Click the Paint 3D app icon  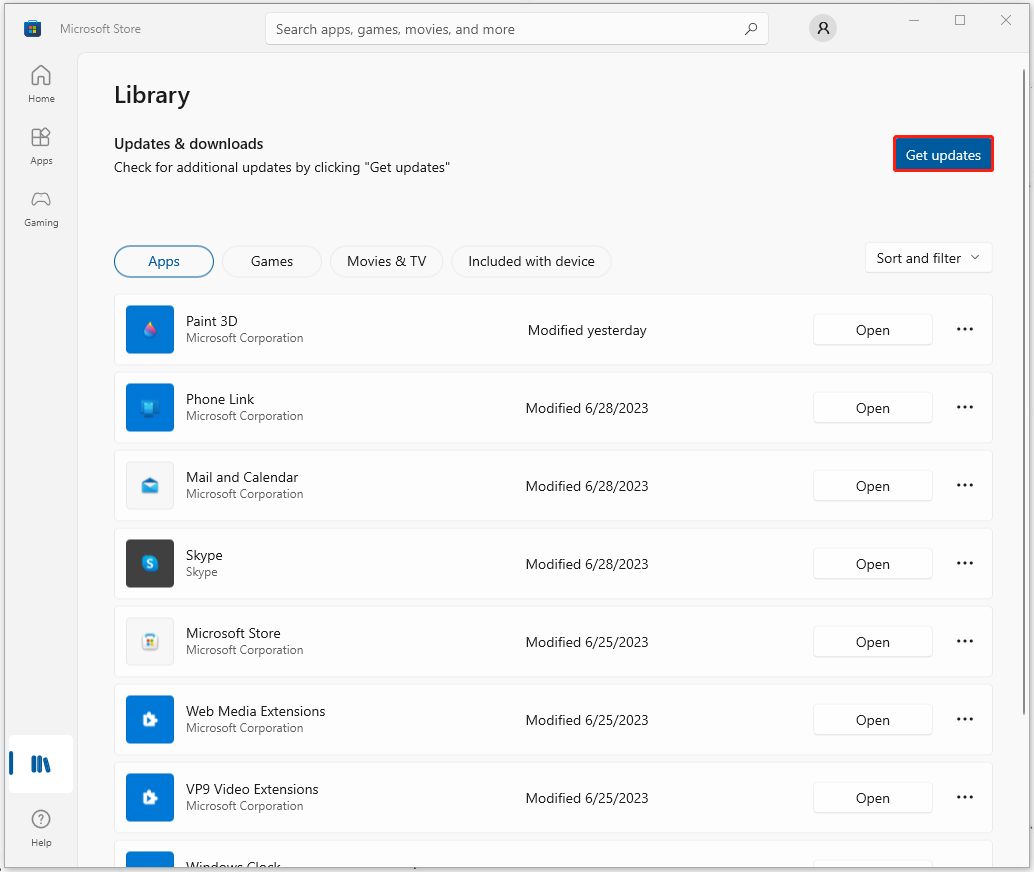150,329
